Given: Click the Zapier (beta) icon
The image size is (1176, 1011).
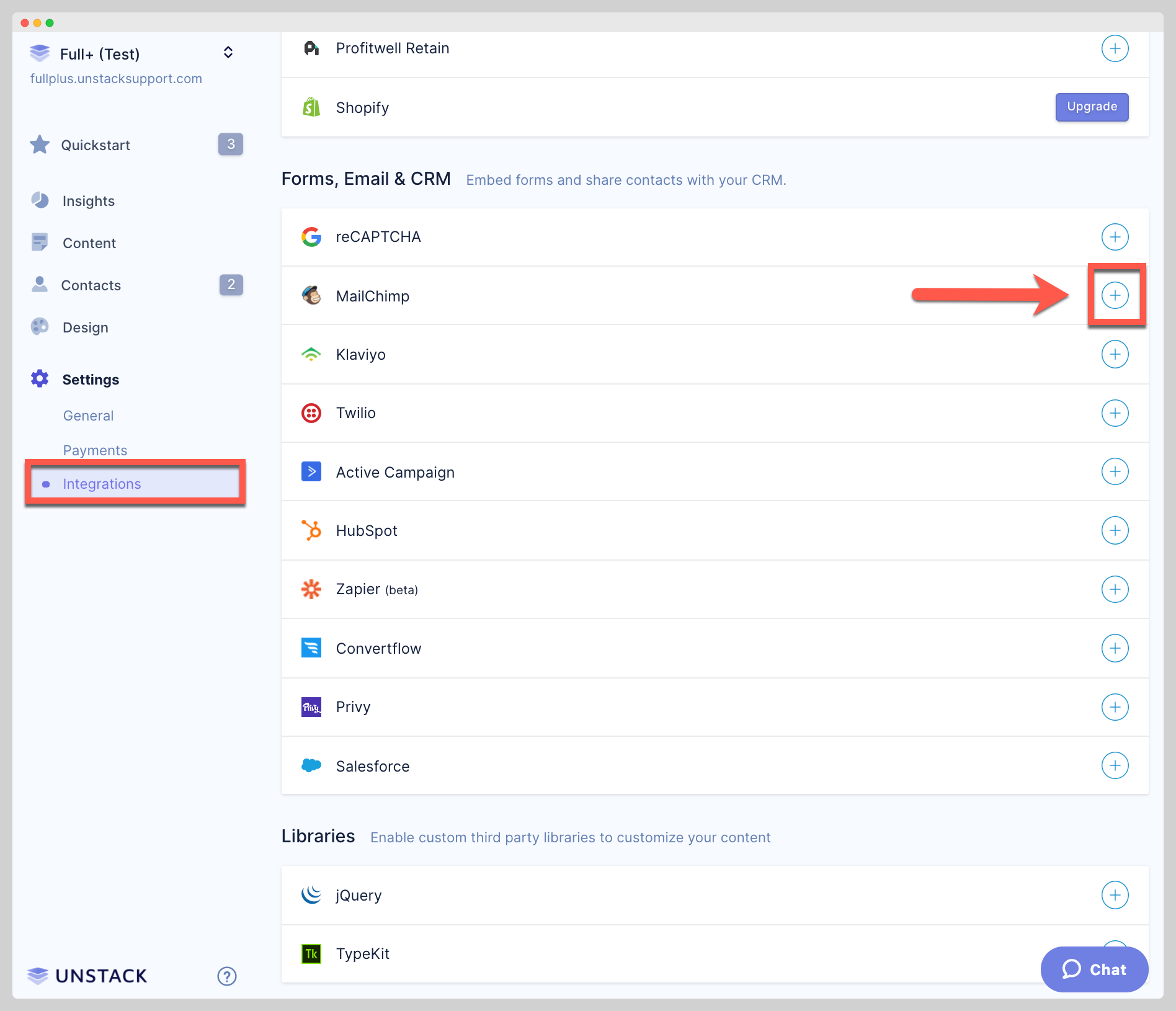Looking at the screenshot, I should 311,589.
